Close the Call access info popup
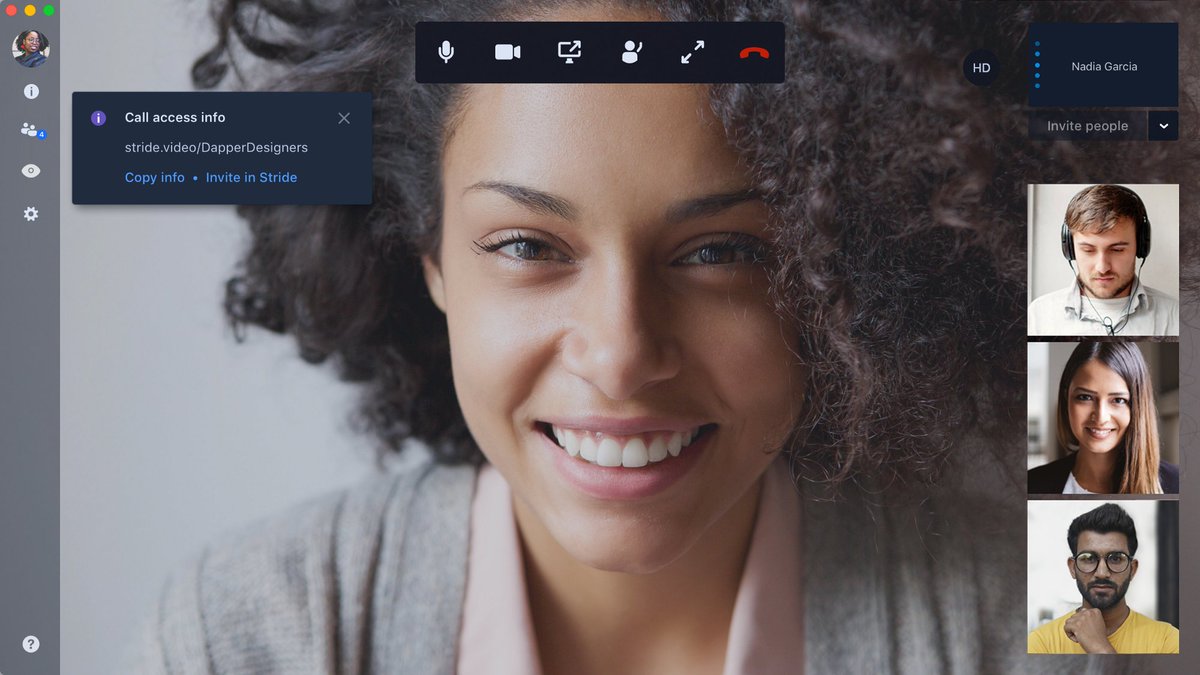Viewport: 1200px width, 675px height. tap(344, 118)
